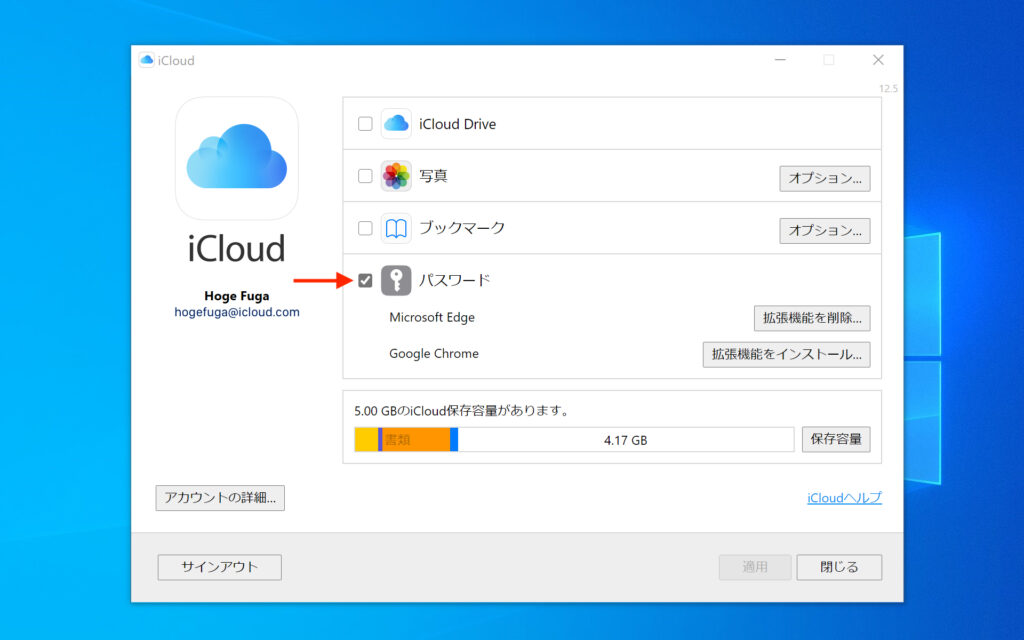Screen dimensions: 1024x640
Task: Click the サインアウト button
Action: (x=219, y=567)
